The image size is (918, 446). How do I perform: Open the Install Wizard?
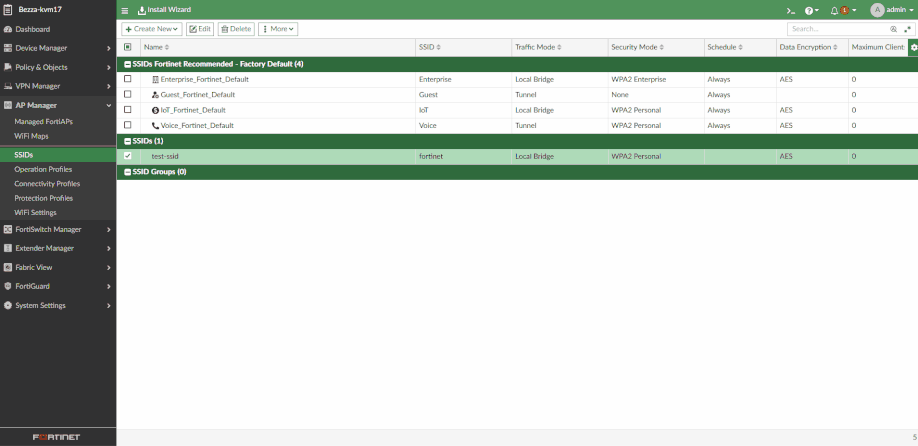(x=165, y=10)
